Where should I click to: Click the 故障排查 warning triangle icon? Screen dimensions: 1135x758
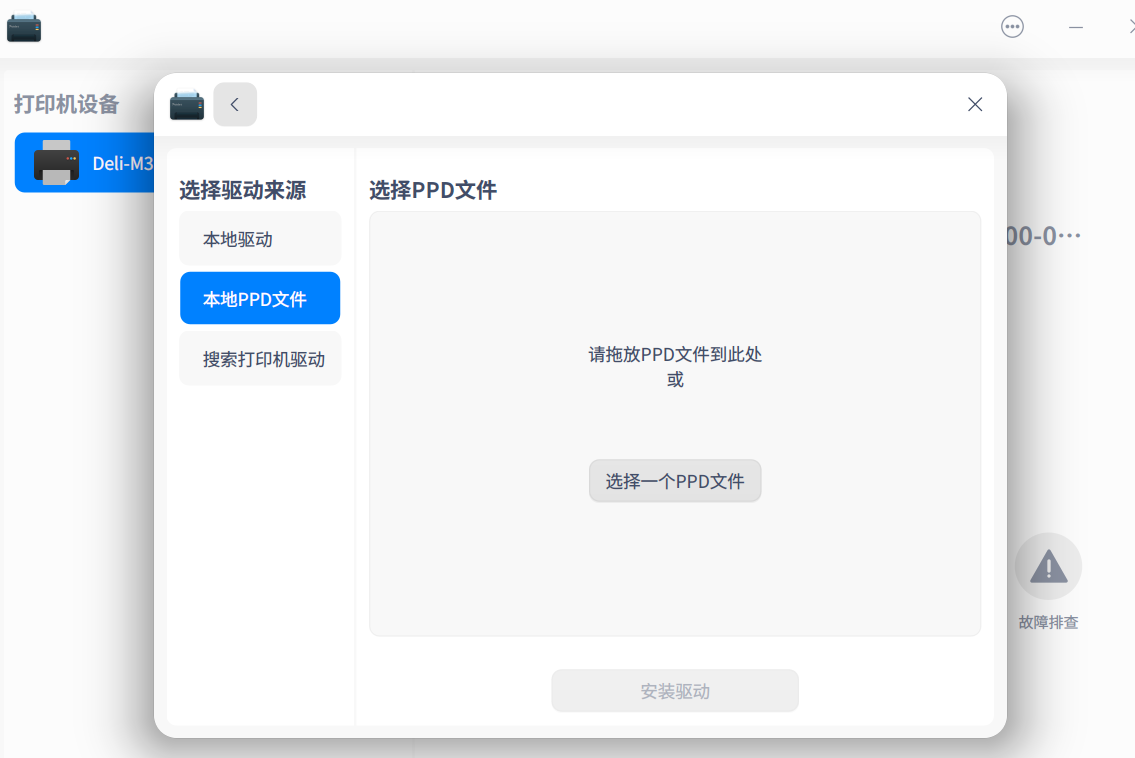1048,565
